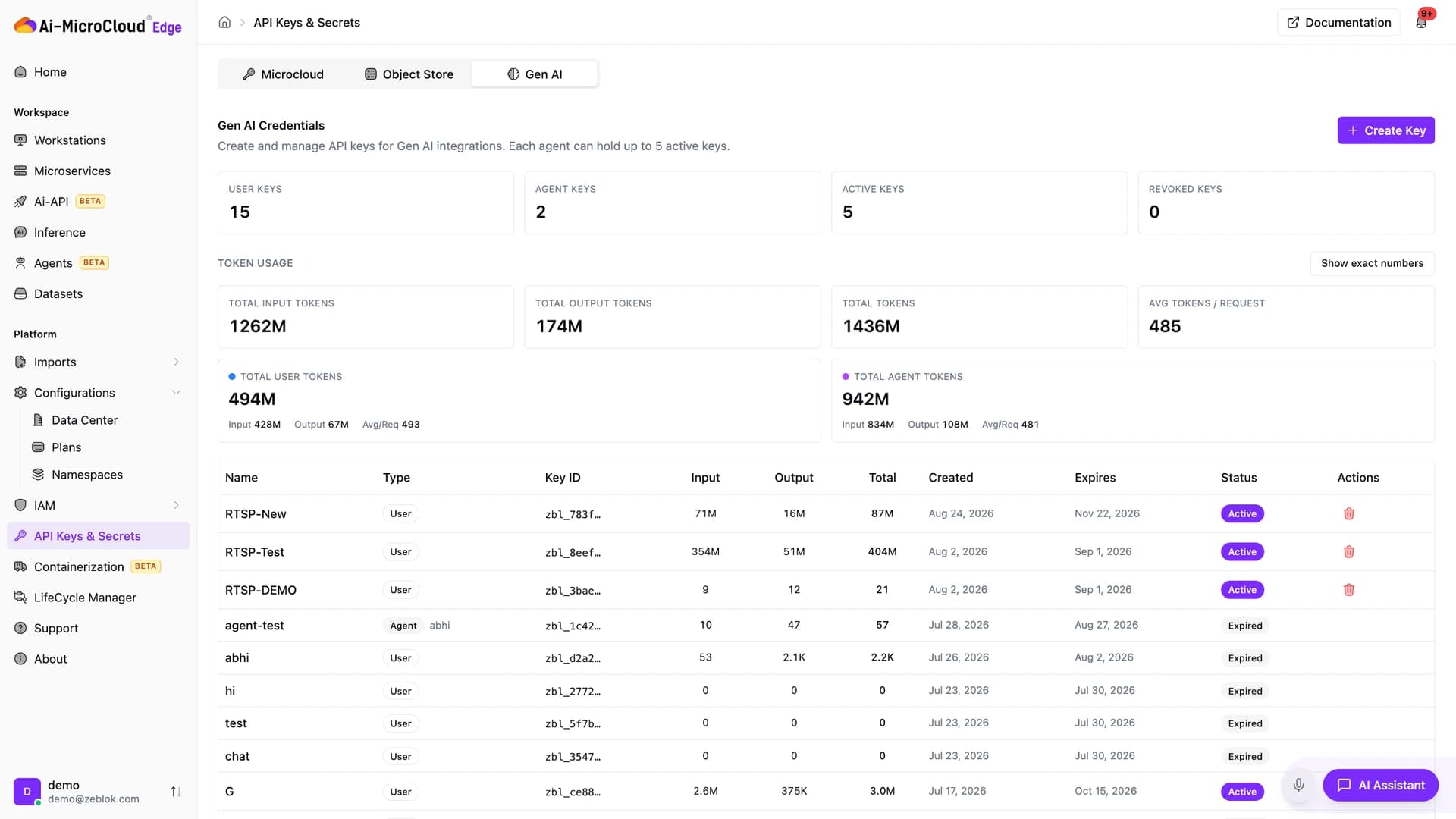
Task: Collapse the Configurations submenu
Action: pos(176,393)
